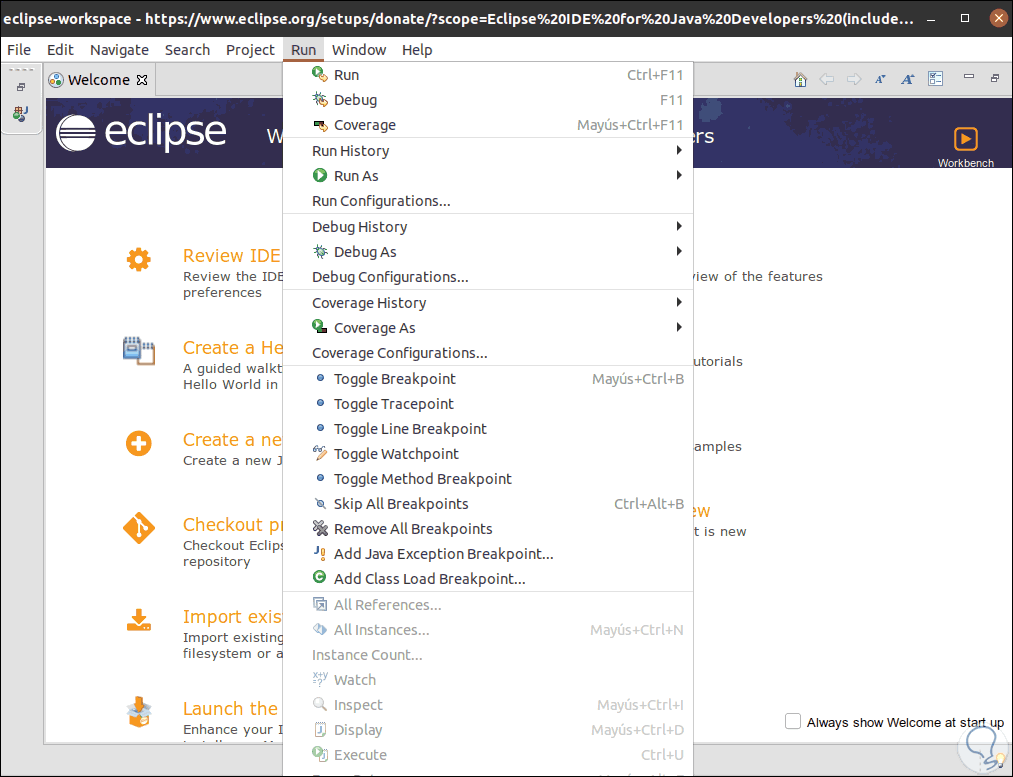Screen dimensions: 1013x777
Task: Click the Import download arrow icon
Action: tap(139, 620)
